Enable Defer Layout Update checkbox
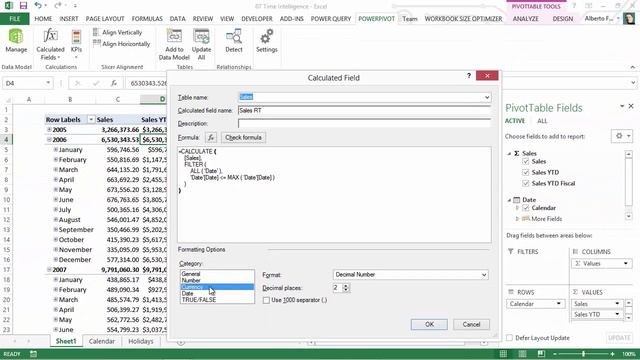The height and width of the screenshot is (360, 640). (509, 338)
